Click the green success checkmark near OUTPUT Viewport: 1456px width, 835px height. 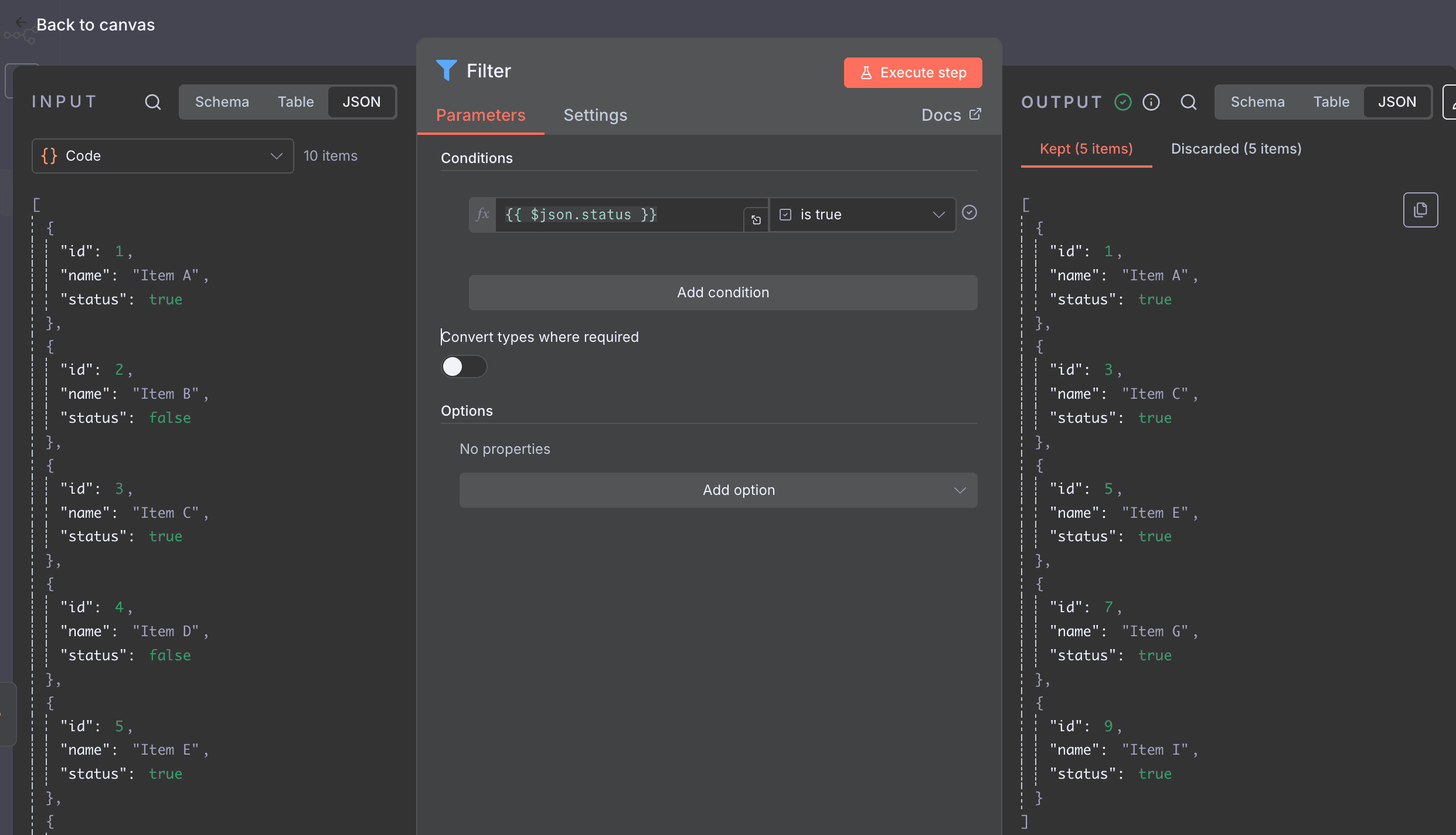click(x=1122, y=101)
